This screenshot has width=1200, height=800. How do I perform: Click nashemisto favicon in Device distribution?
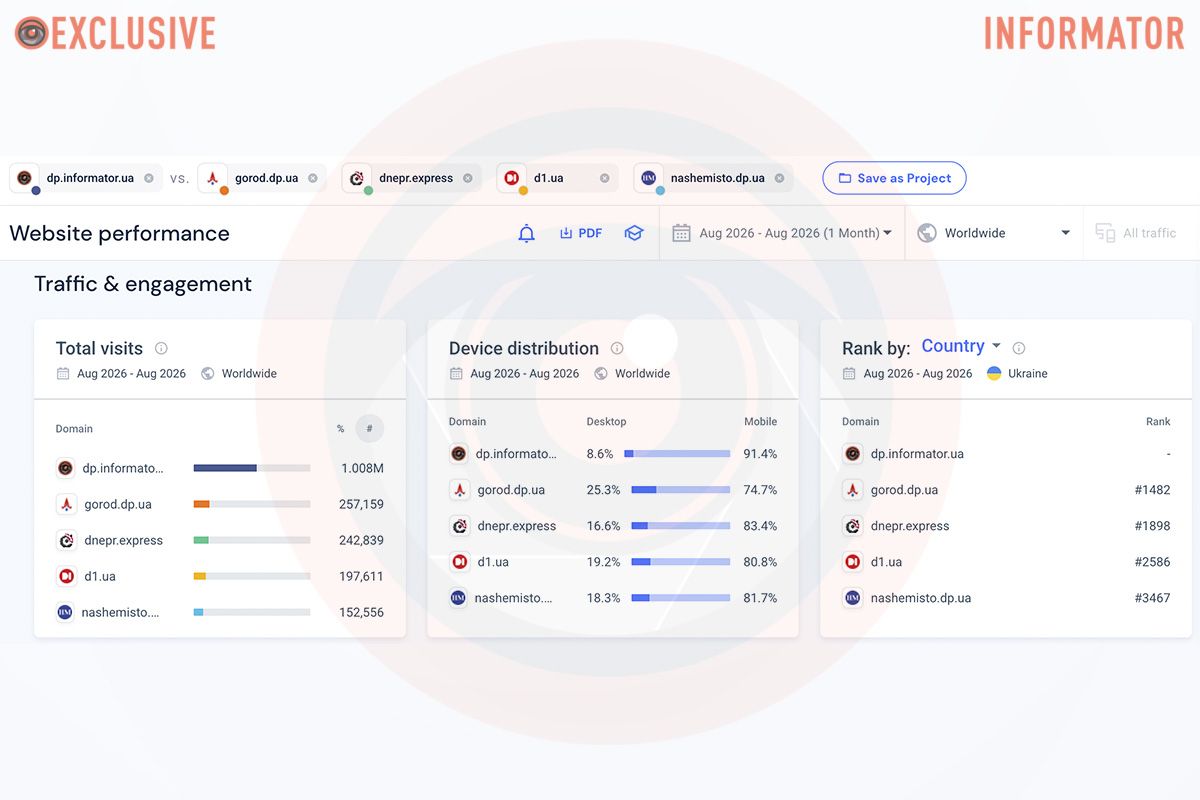pos(459,598)
